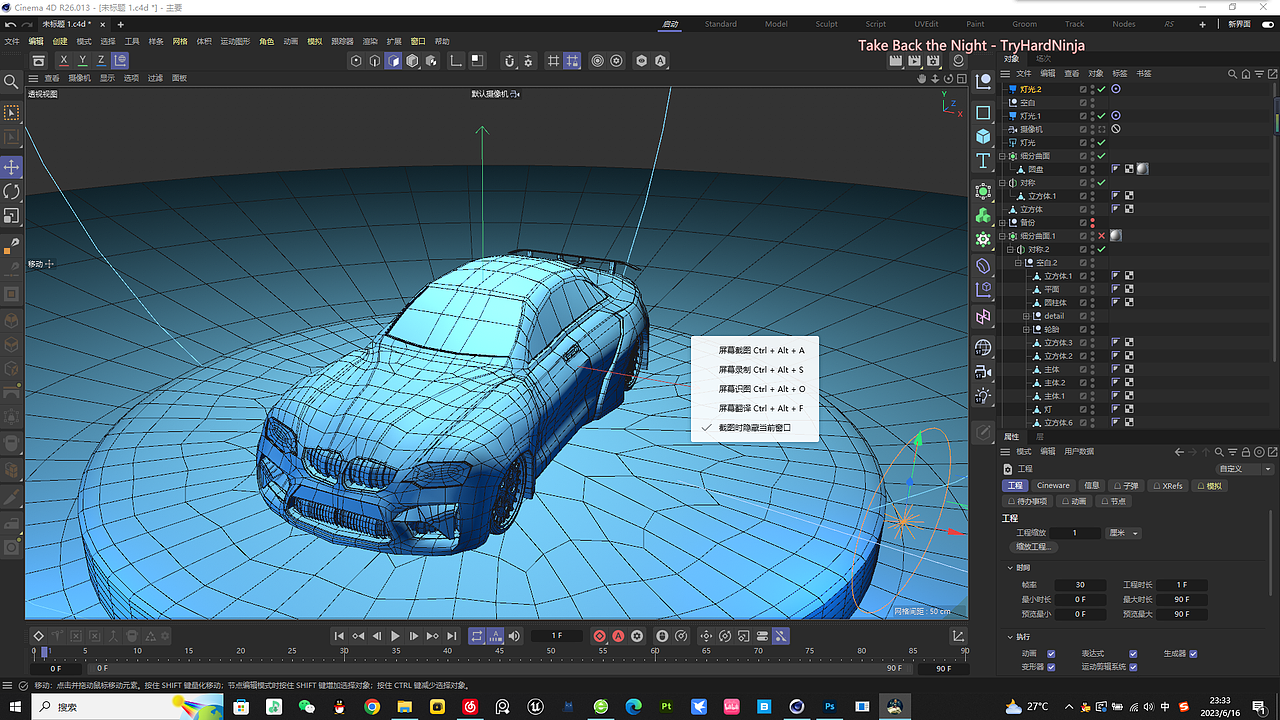Uncheck the 运动剪辑系统 checkbox
1280x720 pixels.
coord(1133,667)
